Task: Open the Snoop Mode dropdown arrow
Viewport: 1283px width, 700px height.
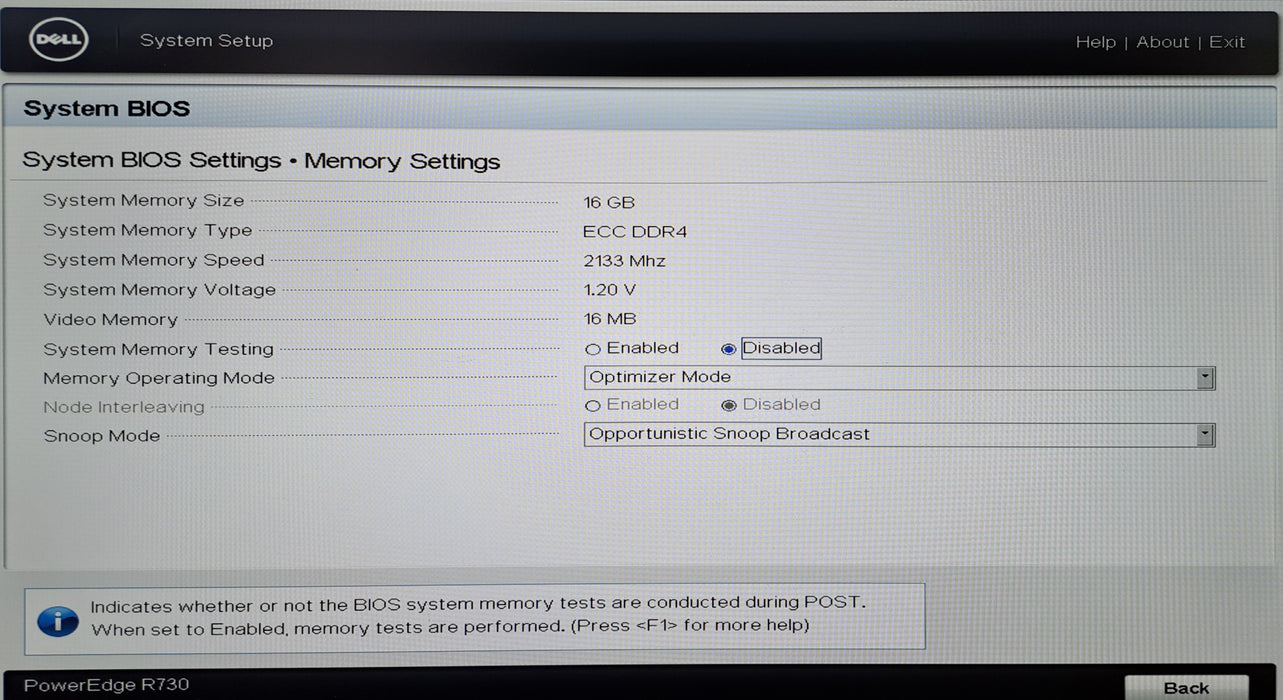Action: [1205, 435]
